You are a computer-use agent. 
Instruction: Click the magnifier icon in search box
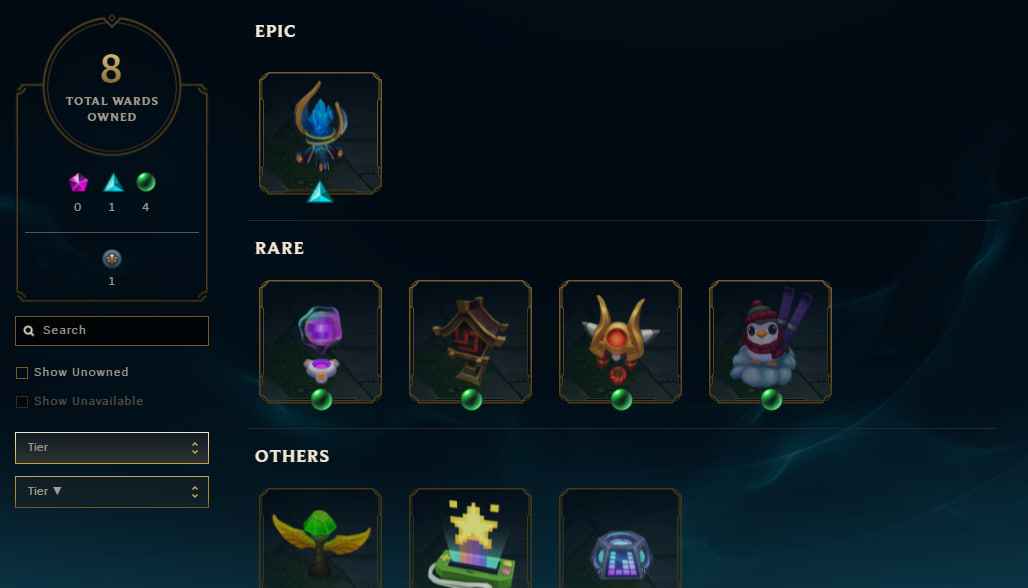[29, 330]
